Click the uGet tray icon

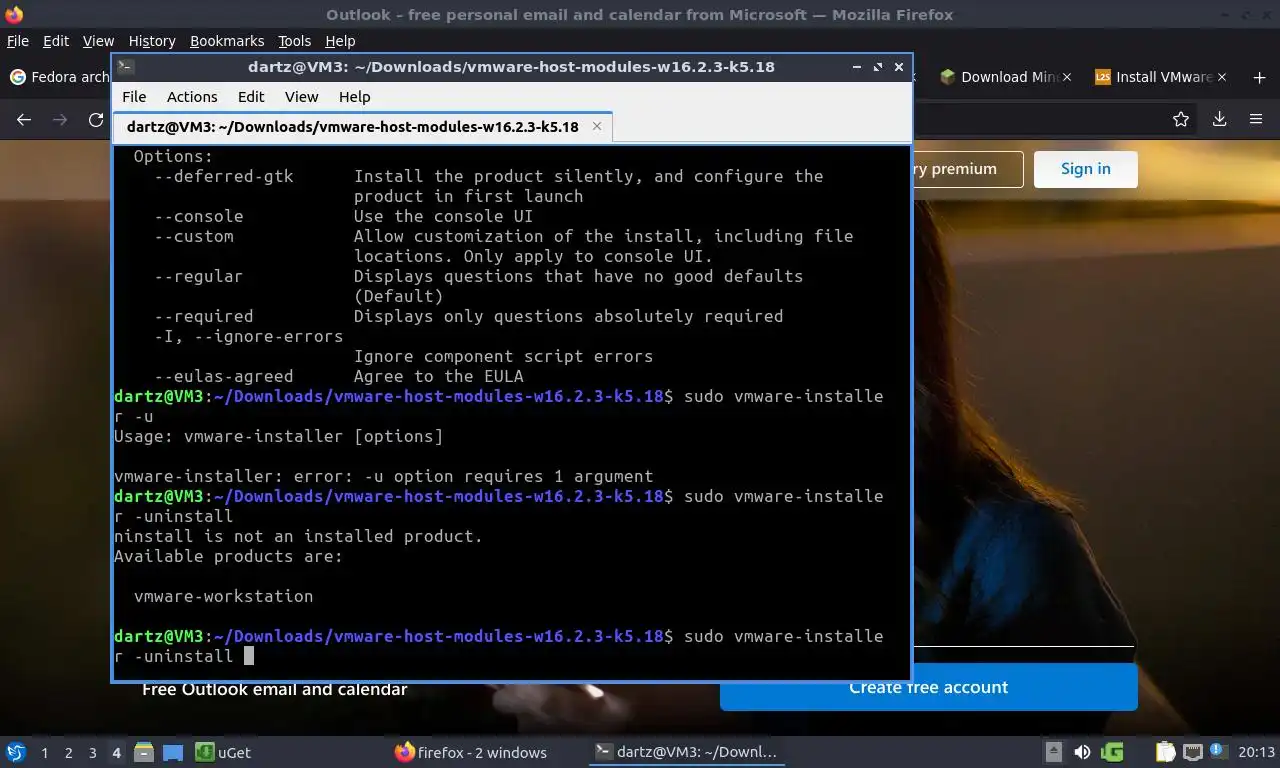(1112, 752)
